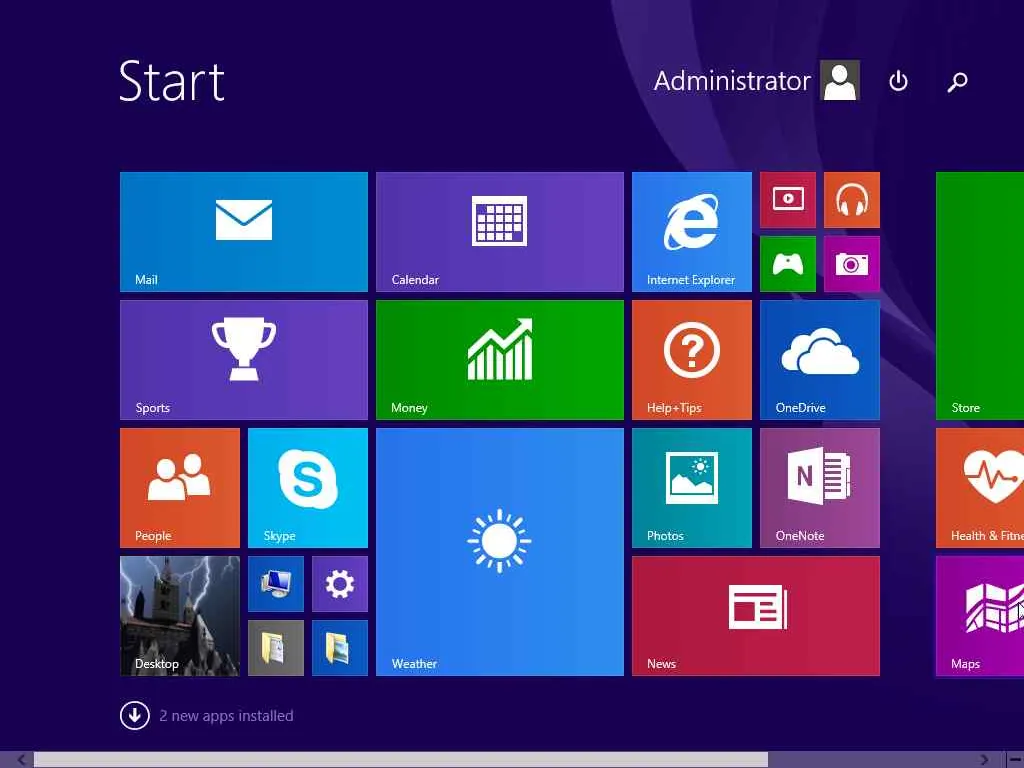Click the Administrator user picture
1024x768 pixels.
[840, 80]
